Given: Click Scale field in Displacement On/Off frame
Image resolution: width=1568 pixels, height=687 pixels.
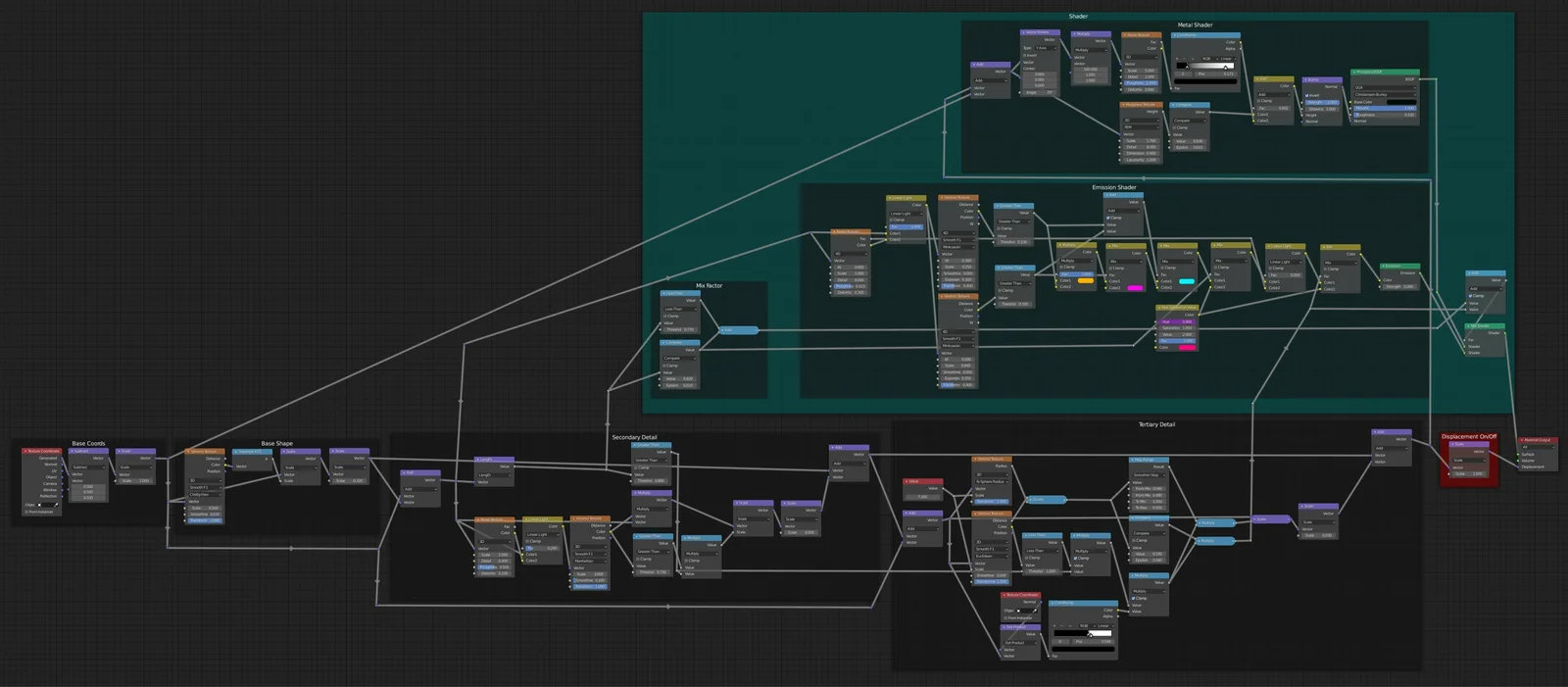Looking at the screenshot, I should 1468,474.
